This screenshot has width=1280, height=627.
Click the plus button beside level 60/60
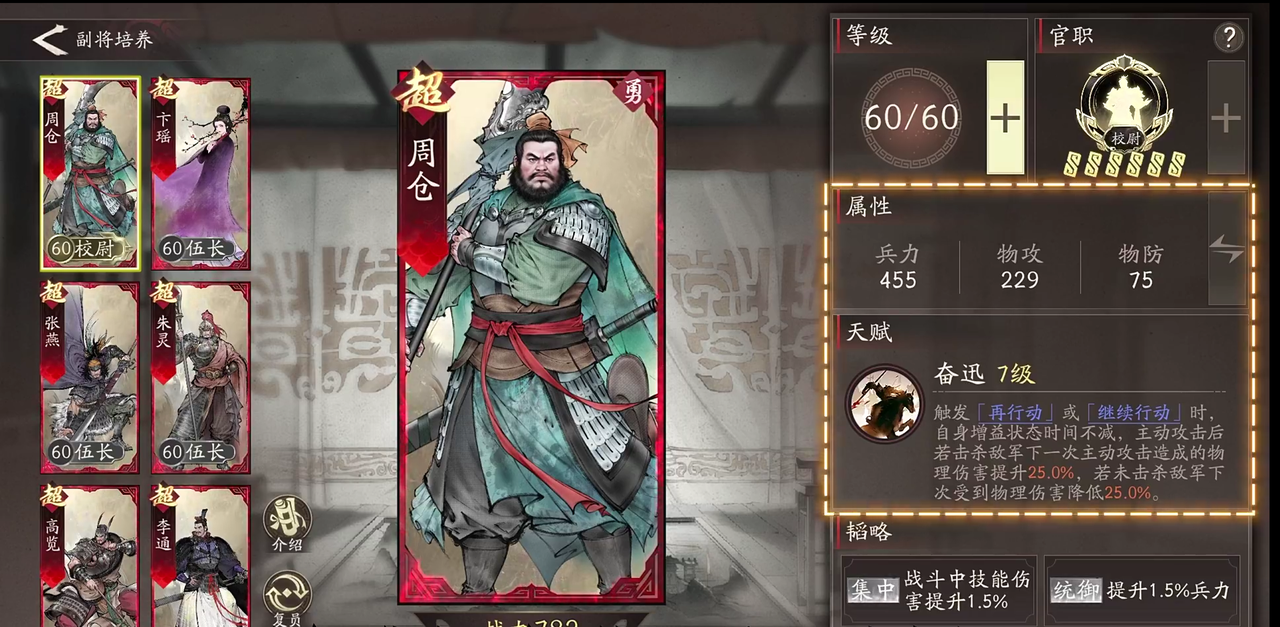1005,118
